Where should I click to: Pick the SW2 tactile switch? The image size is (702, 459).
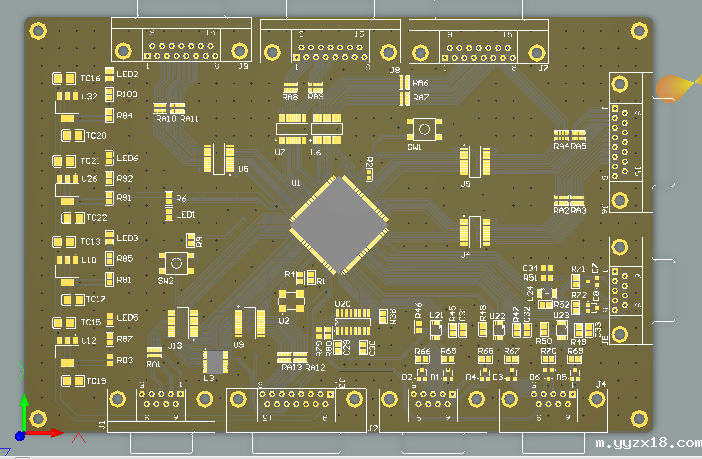pos(174,264)
